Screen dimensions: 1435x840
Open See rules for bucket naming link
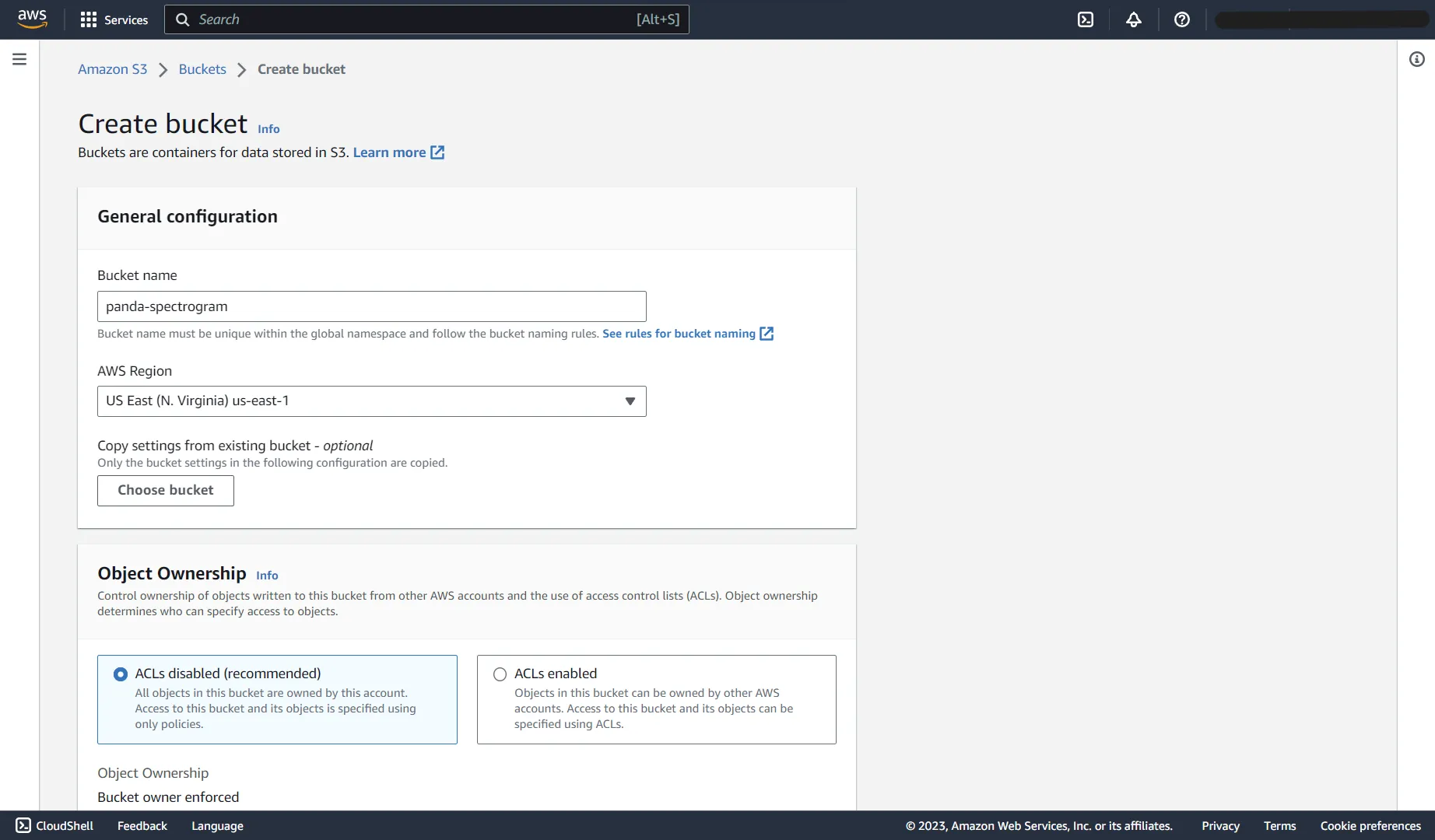coord(679,334)
